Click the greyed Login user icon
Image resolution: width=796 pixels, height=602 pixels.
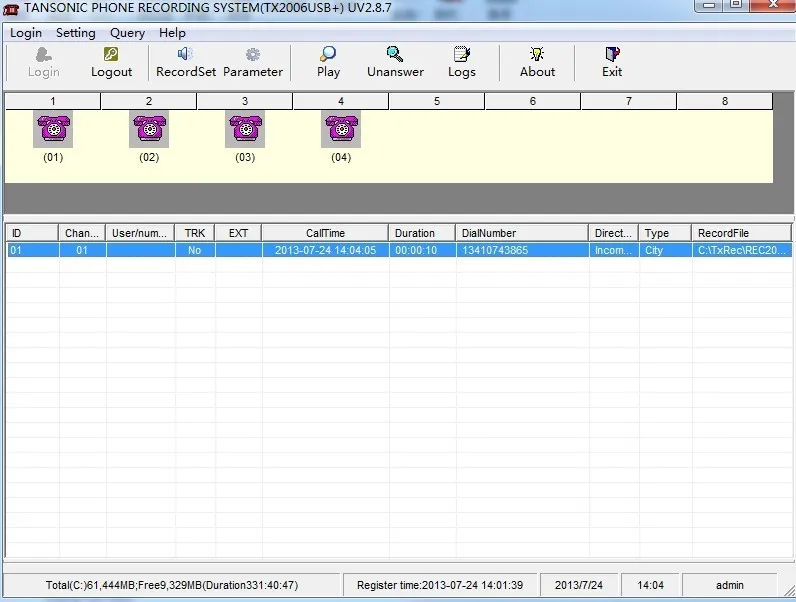(x=44, y=54)
